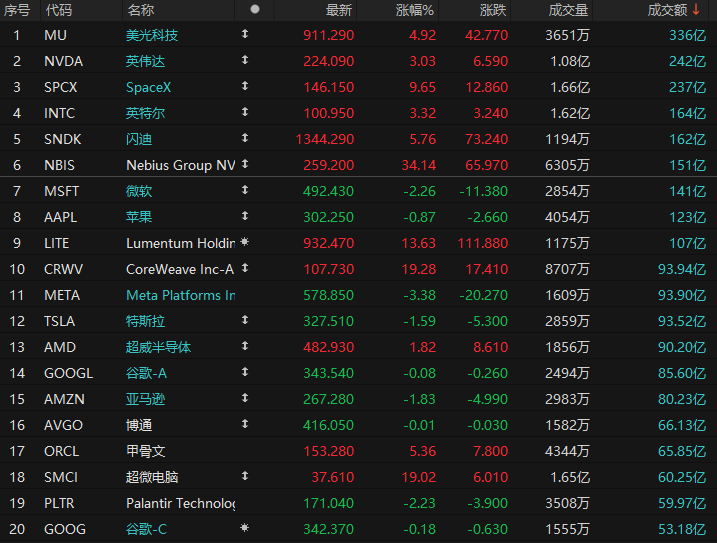
Task: Click the arrow marker next to SpaceX
Action: pyautogui.click(x=245, y=86)
